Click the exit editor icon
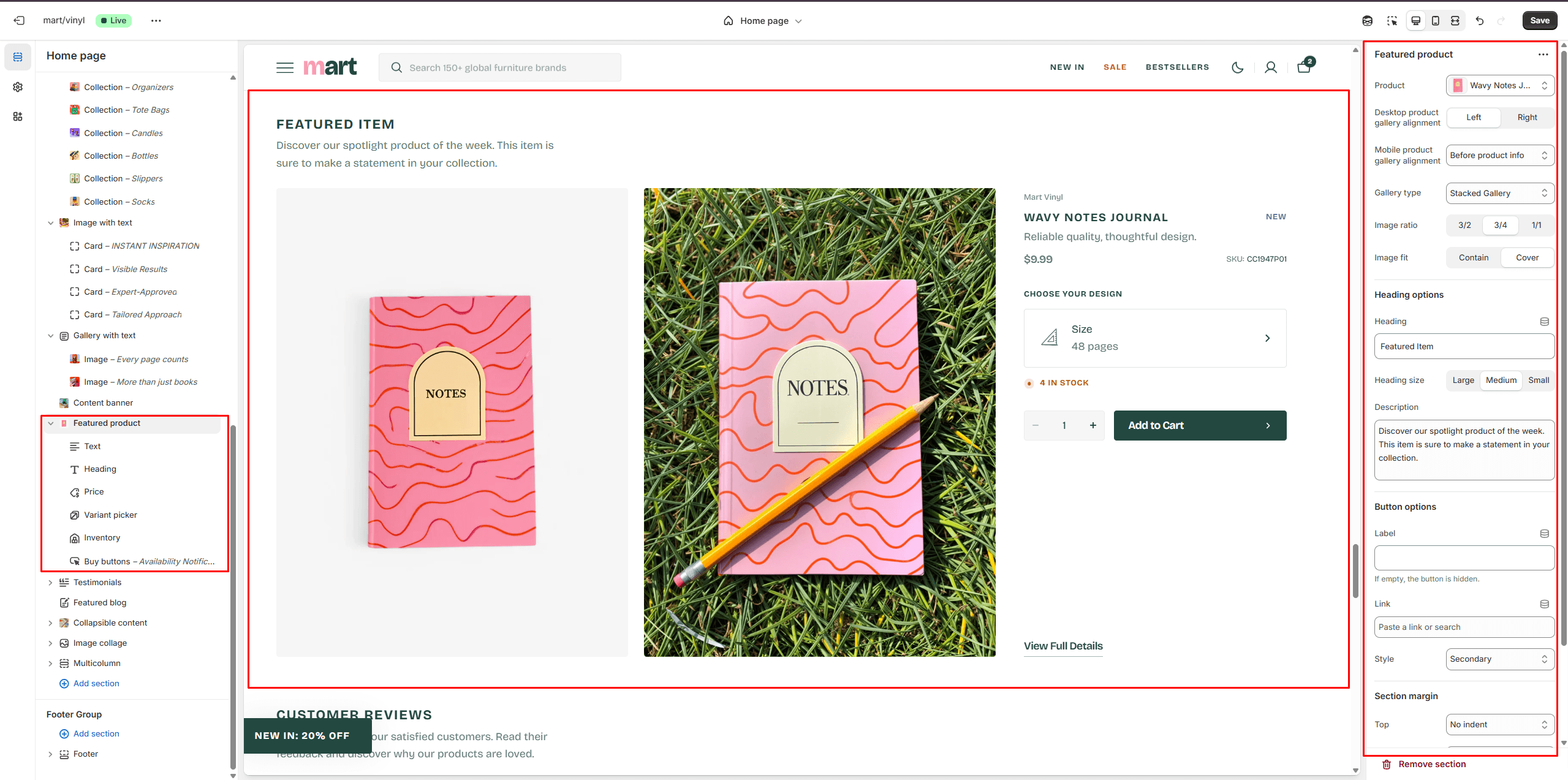This screenshot has height=780, width=1568. [19, 20]
